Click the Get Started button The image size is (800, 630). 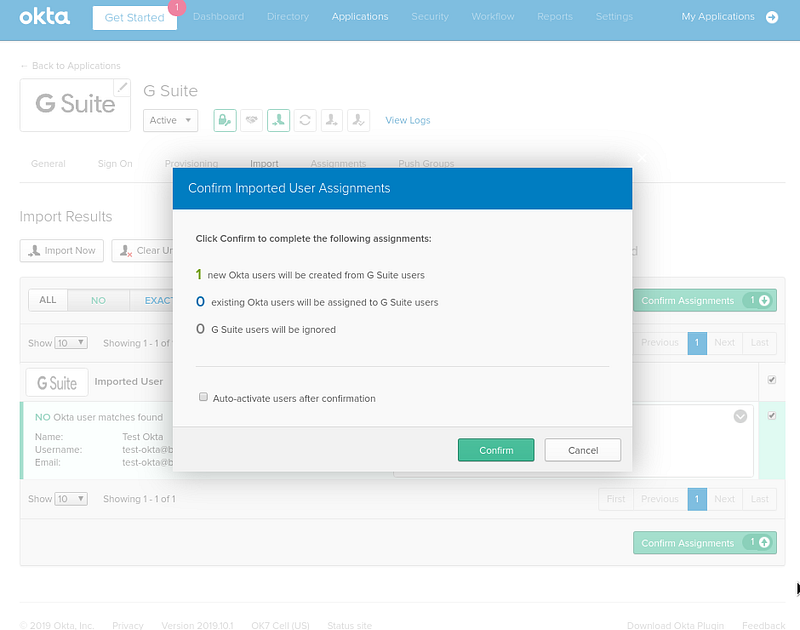(135, 18)
